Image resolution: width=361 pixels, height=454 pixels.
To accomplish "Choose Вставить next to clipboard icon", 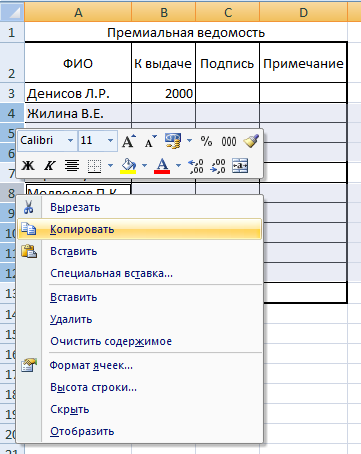I will coord(139,251).
